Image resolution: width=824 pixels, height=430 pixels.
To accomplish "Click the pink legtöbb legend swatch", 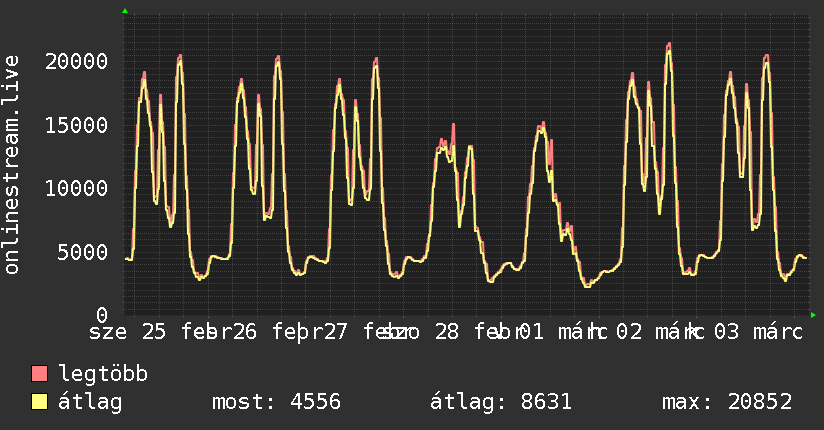I will [39, 373].
